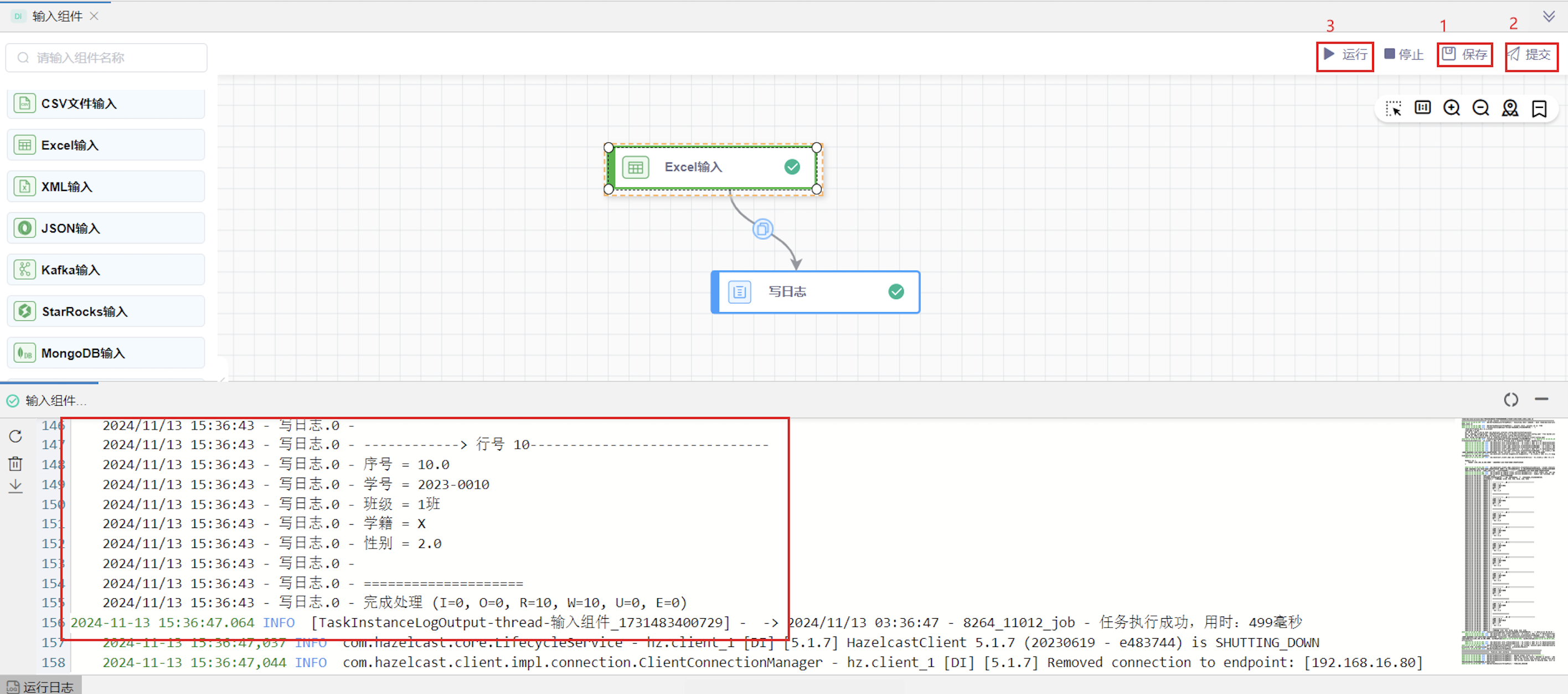Submit the job with 提交
This screenshot has width=1568, height=694.
coord(1530,55)
